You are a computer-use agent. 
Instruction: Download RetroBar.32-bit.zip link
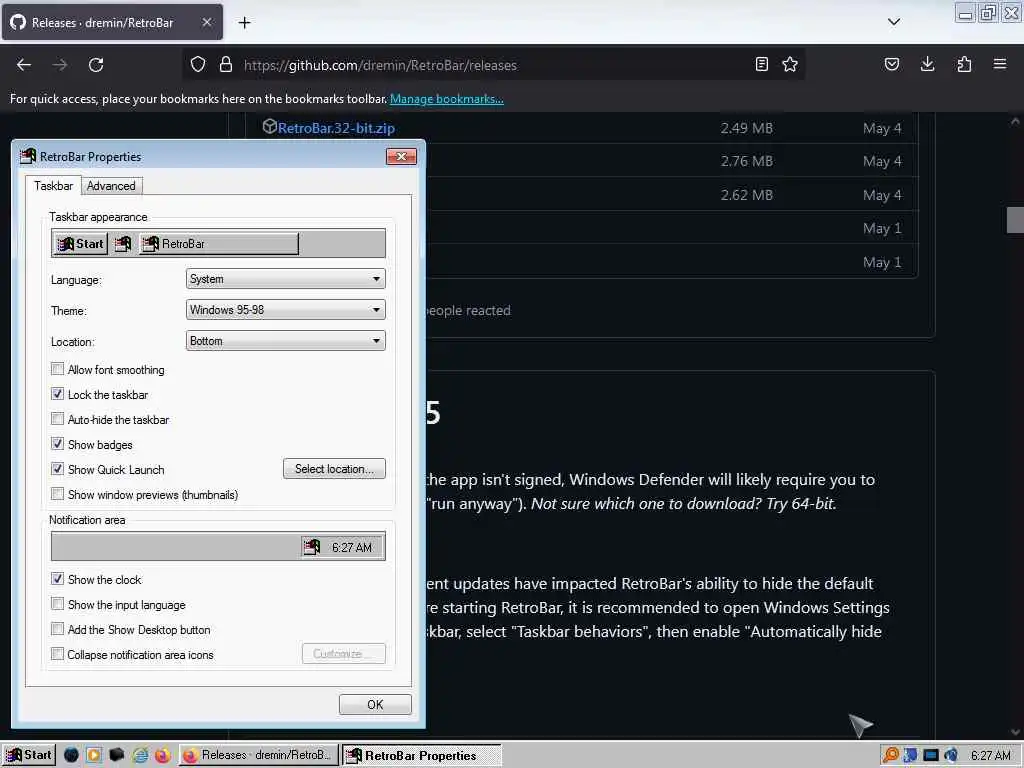click(x=336, y=128)
